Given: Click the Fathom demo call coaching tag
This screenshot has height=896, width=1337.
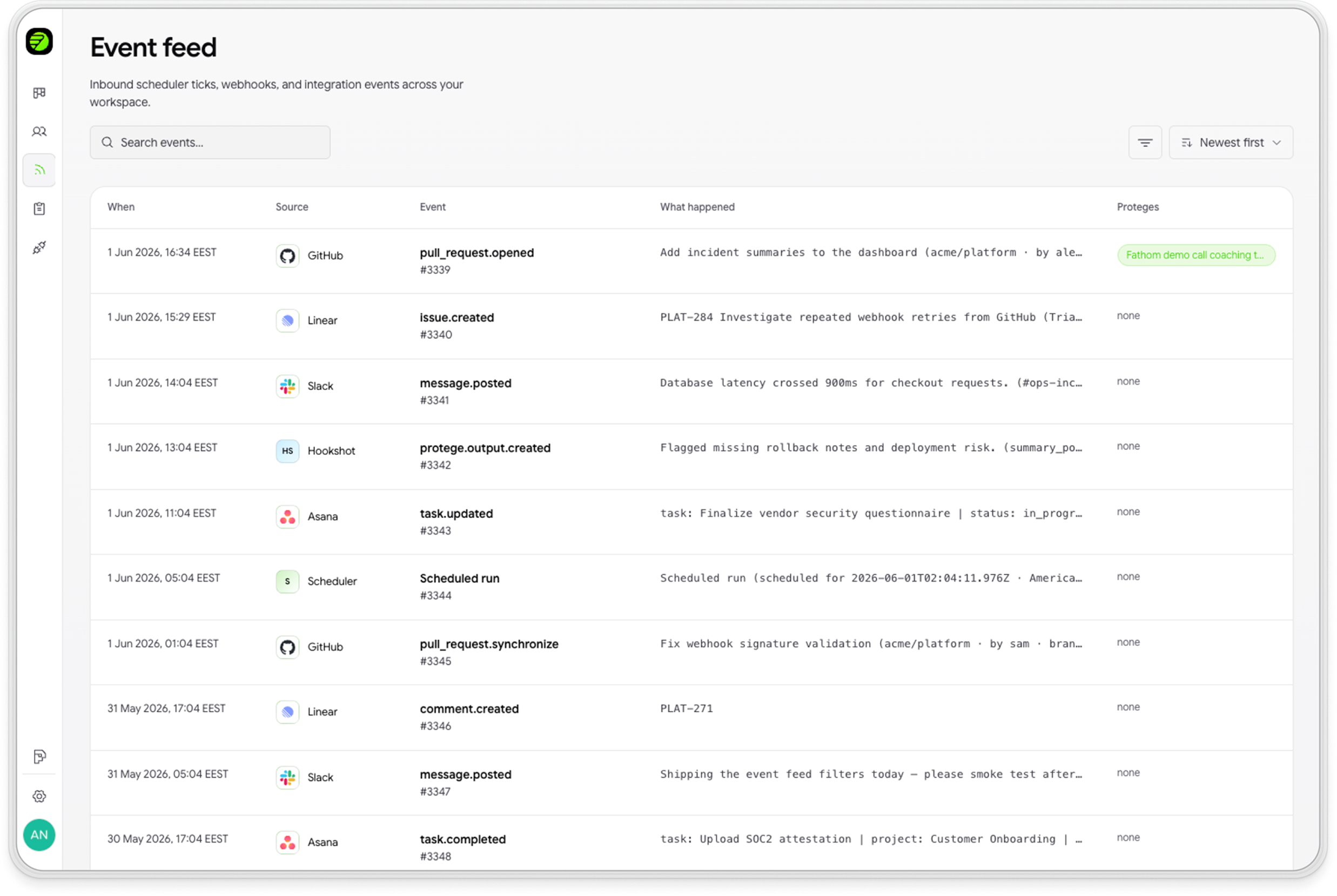Looking at the screenshot, I should 1196,255.
